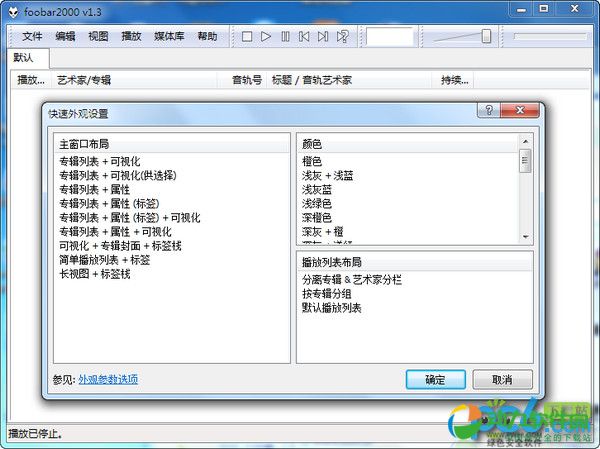This screenshot has height=449, width=600.
Task: Select the 浅灰蓝 color scheme
Action: 320,189
